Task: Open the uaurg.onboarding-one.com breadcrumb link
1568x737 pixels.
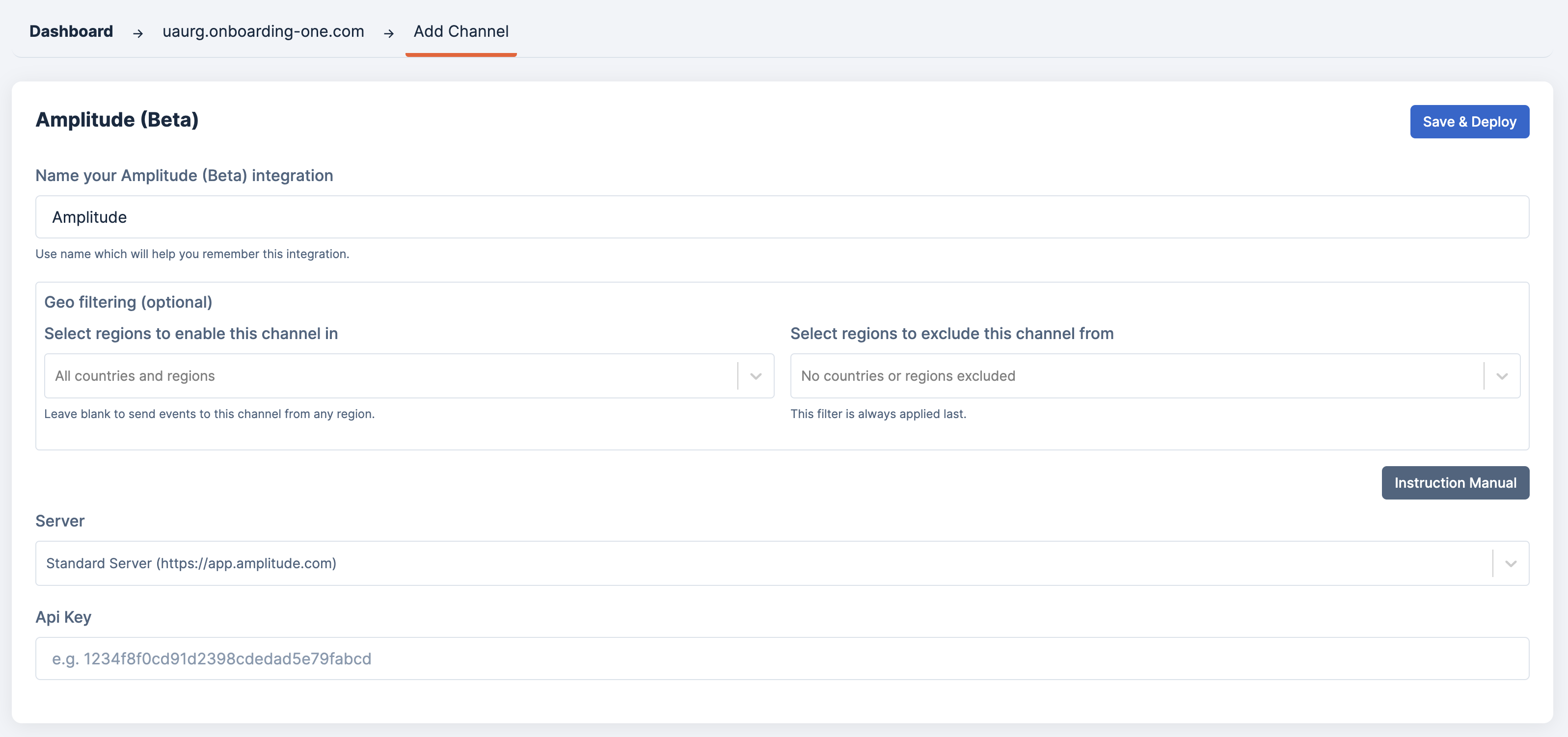Action: point(263,31)
